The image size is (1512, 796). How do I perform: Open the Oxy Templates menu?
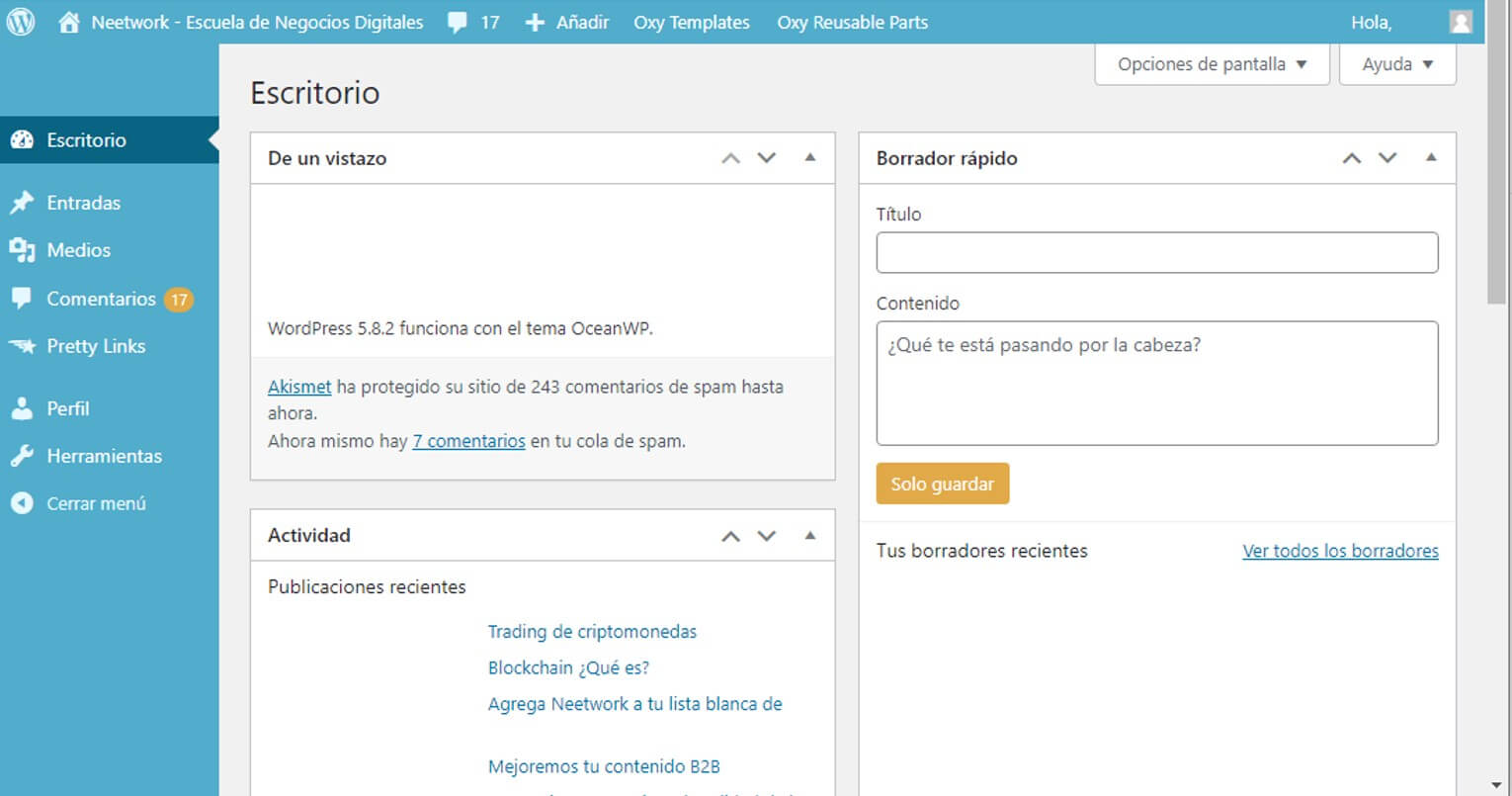pyautogui.click(x=692, y=21)
